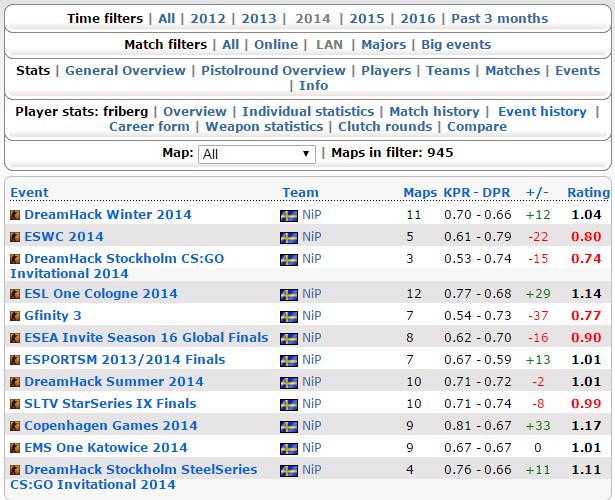The width and height of the screenshot is (615, 500).
Task: Open the Info stats link
Action: pyautogui.click(x=314, y=85)
